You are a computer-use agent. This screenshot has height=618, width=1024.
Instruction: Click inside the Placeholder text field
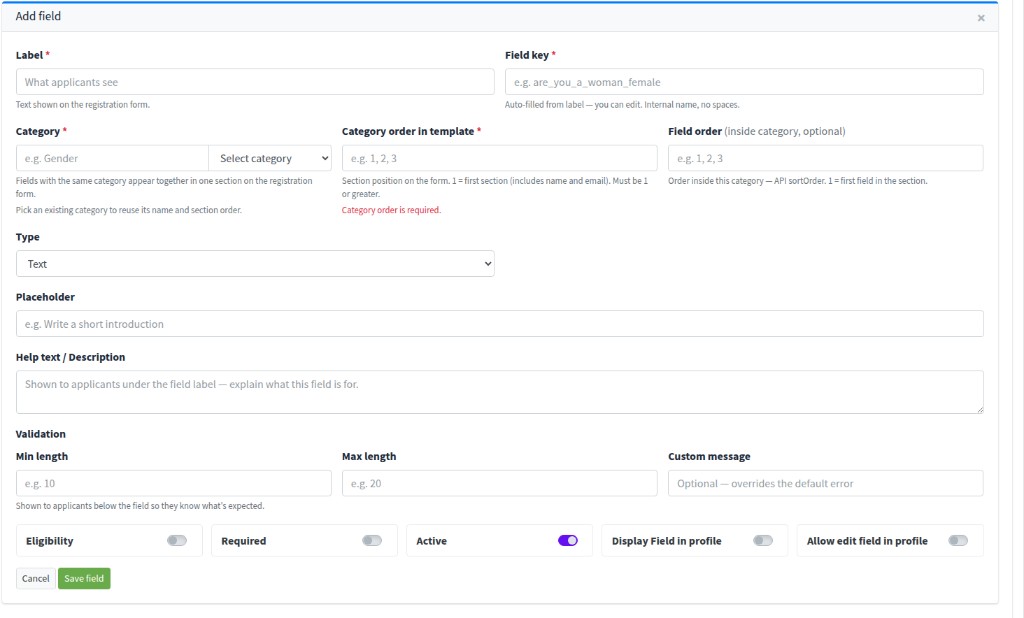500,324
